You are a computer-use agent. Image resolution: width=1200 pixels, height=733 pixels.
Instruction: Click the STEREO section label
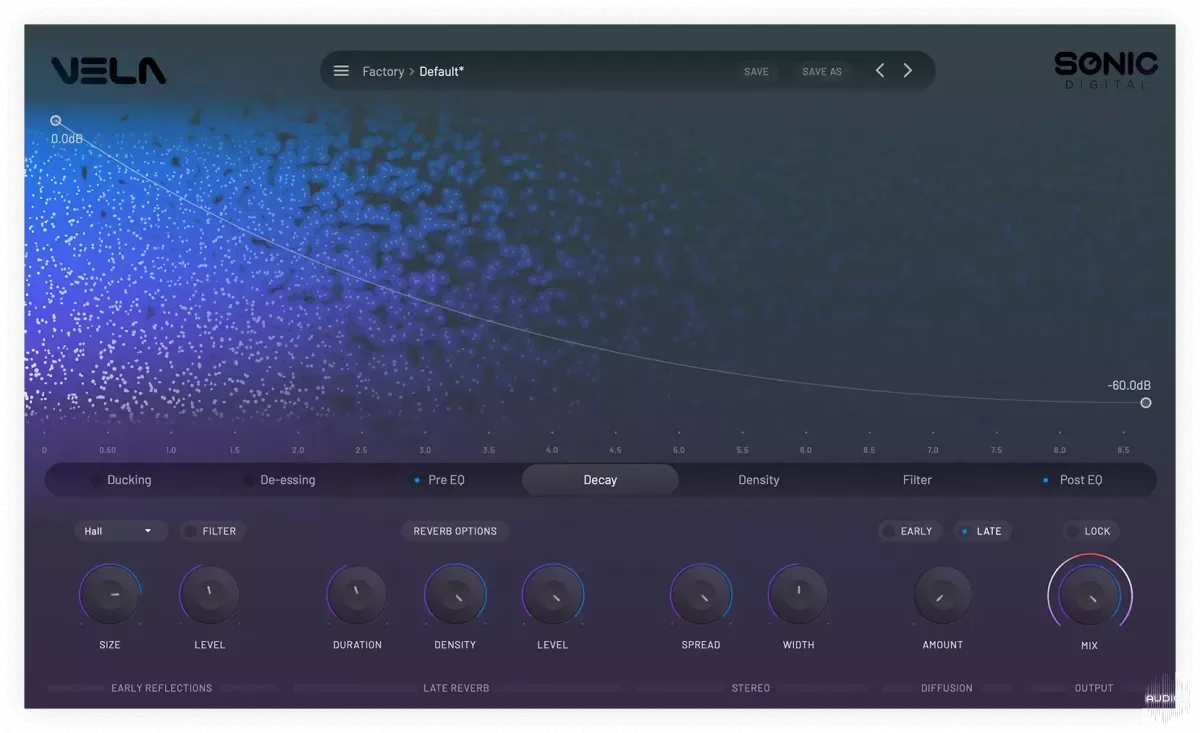(751, 688)
